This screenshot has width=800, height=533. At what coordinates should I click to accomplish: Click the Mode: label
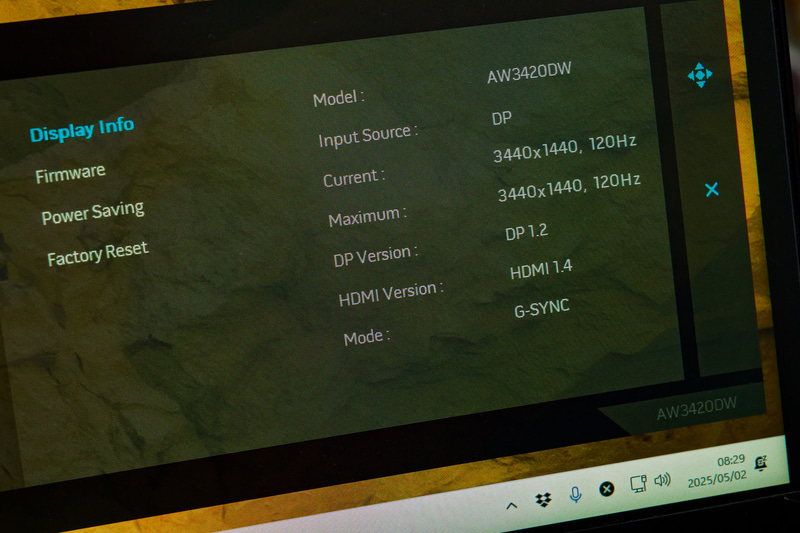(x=367, y=337)
